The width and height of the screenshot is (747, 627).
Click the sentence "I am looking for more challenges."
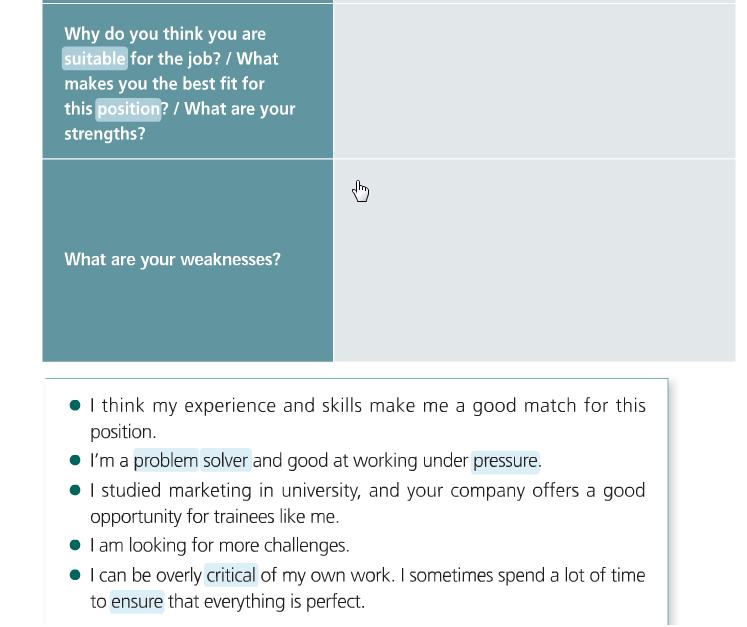point(218,546)
